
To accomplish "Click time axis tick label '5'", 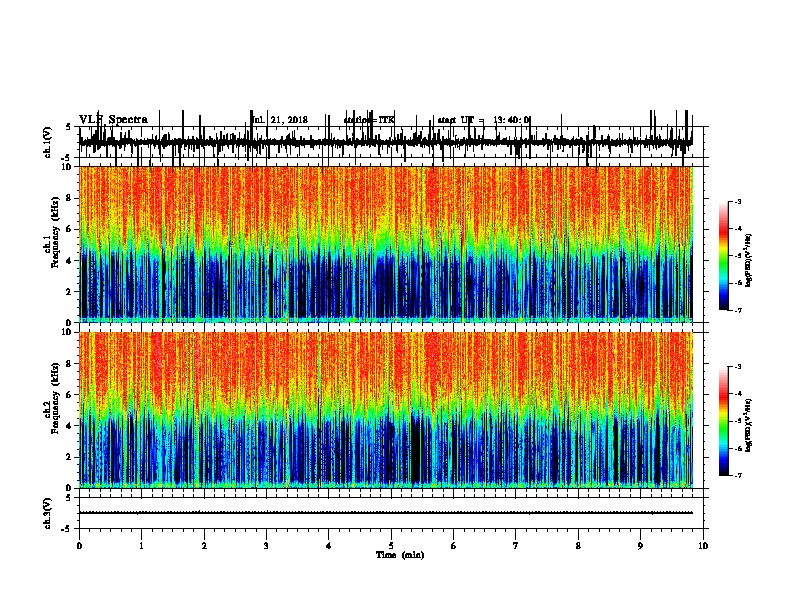I will coord(391,546).
